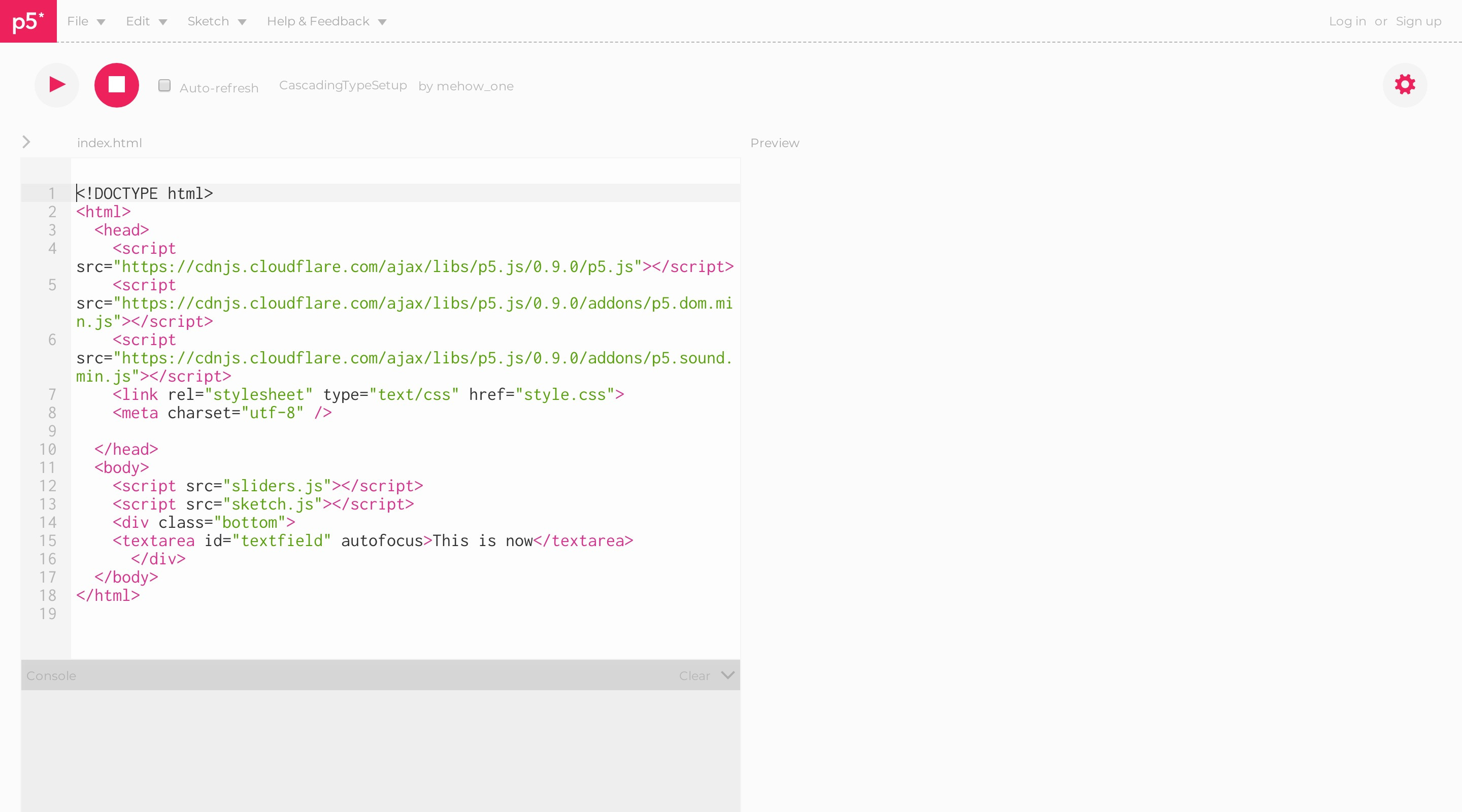The width and height of the screenshot is (1462, 812).
Task: Click the p5 logo icon
Action: click(x=28, y=21)
